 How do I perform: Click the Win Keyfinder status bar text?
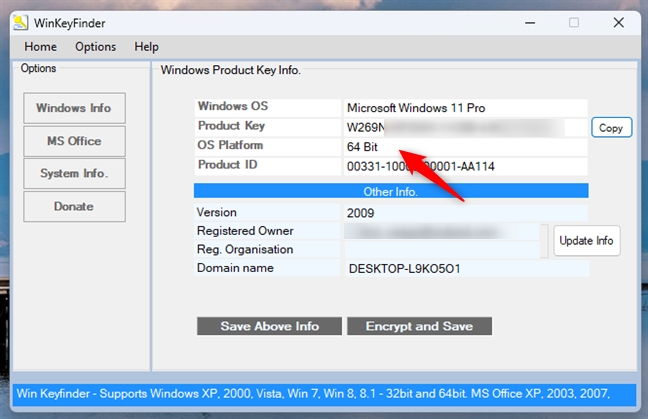(x=313, y=393)
